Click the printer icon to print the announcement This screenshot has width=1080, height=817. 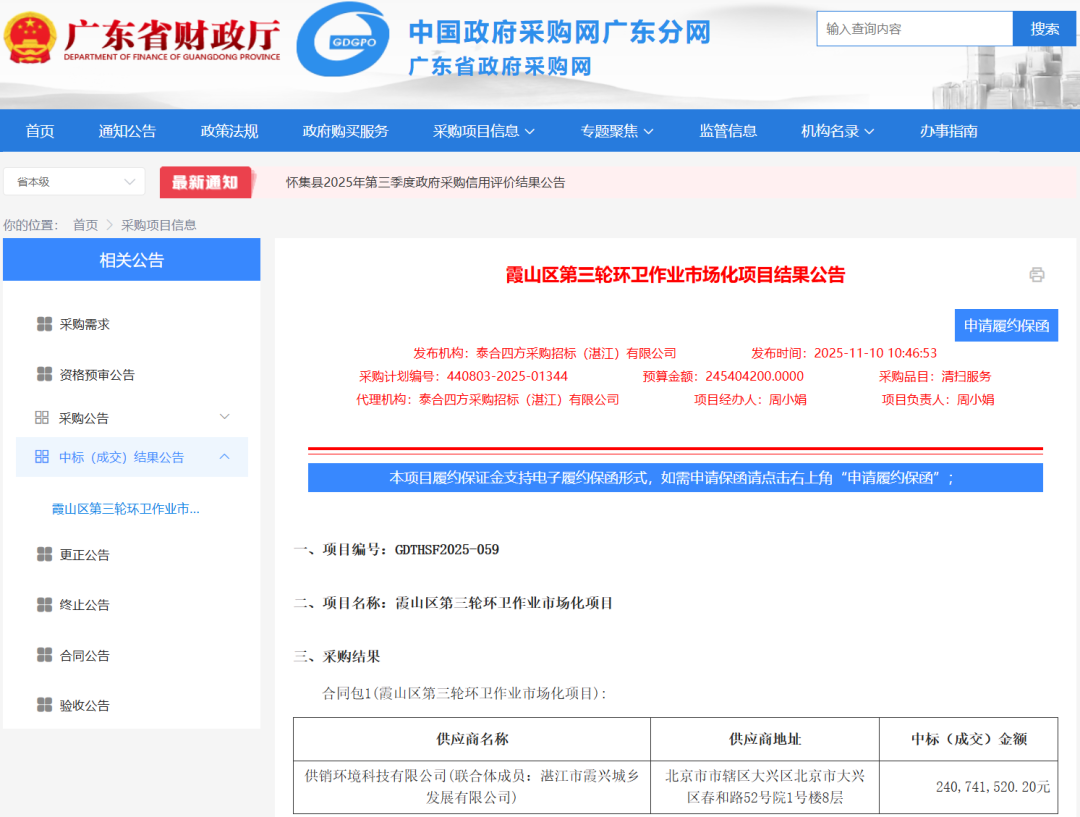[x=1039, y=274]
